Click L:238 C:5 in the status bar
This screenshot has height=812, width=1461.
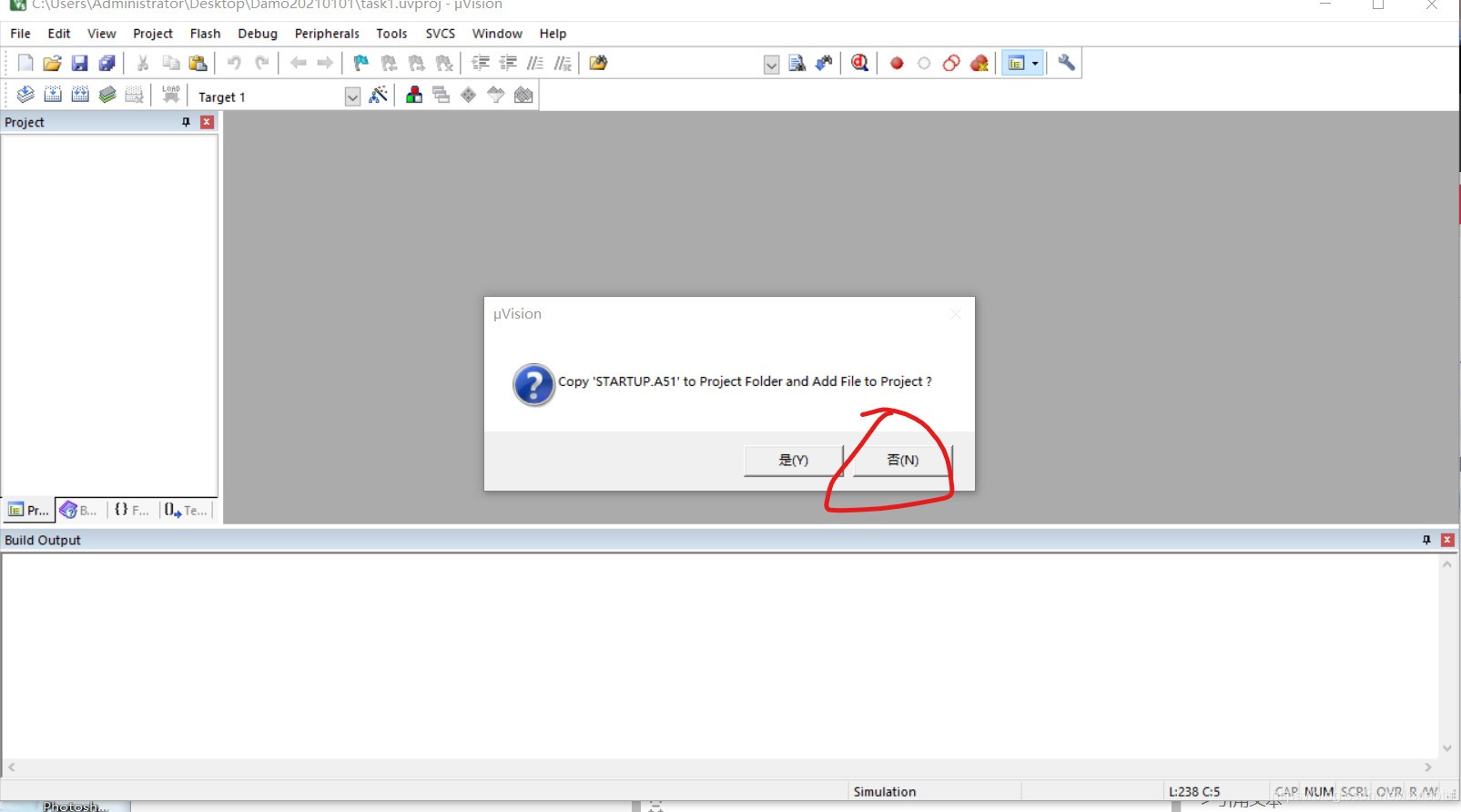(x=1194, y=792)
